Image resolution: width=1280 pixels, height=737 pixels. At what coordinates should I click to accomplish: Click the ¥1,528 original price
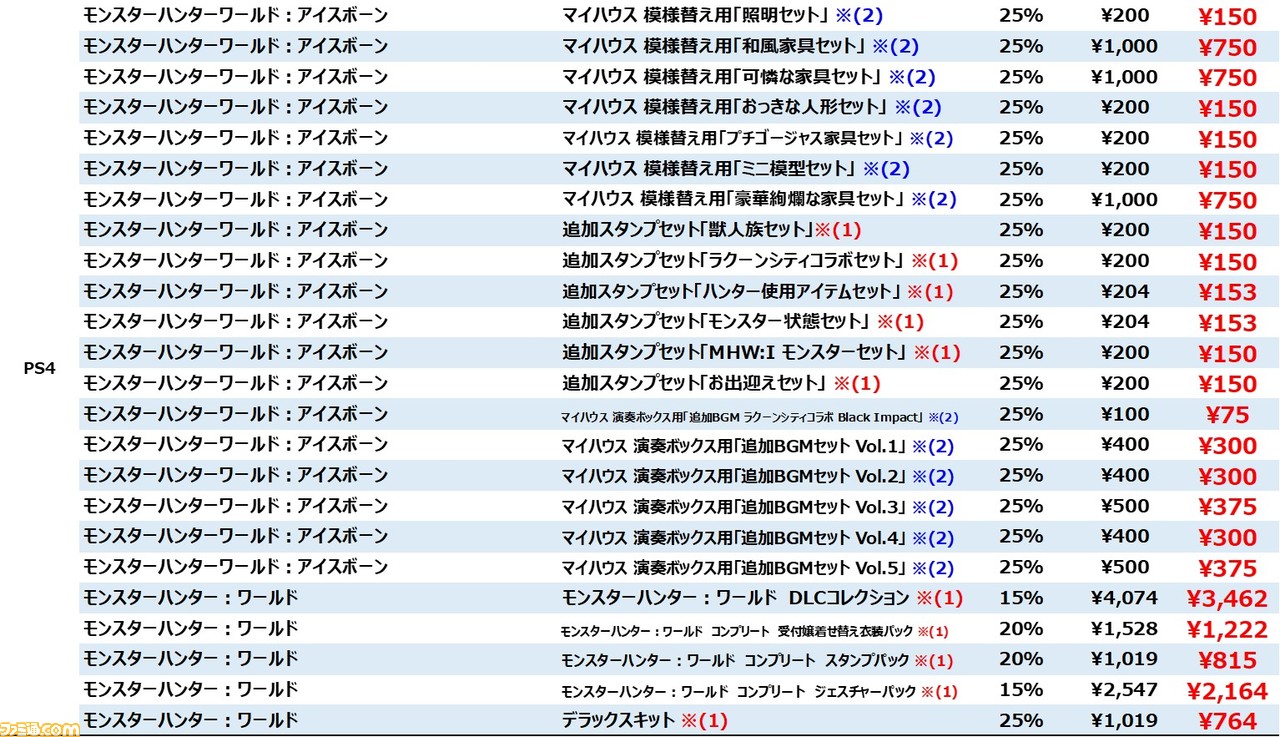click(1125, 628)
